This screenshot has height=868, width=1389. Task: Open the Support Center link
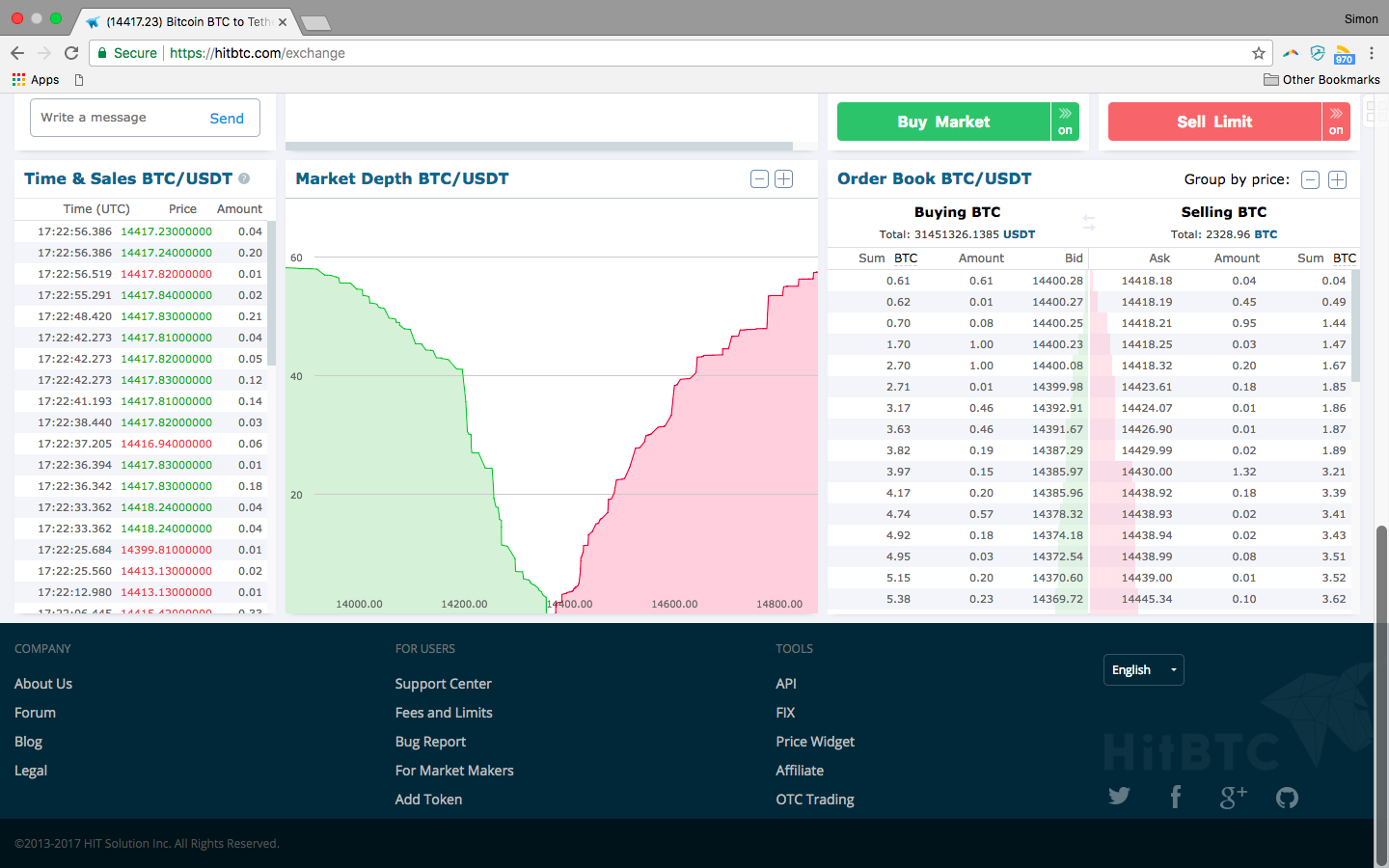click(443, 684)
